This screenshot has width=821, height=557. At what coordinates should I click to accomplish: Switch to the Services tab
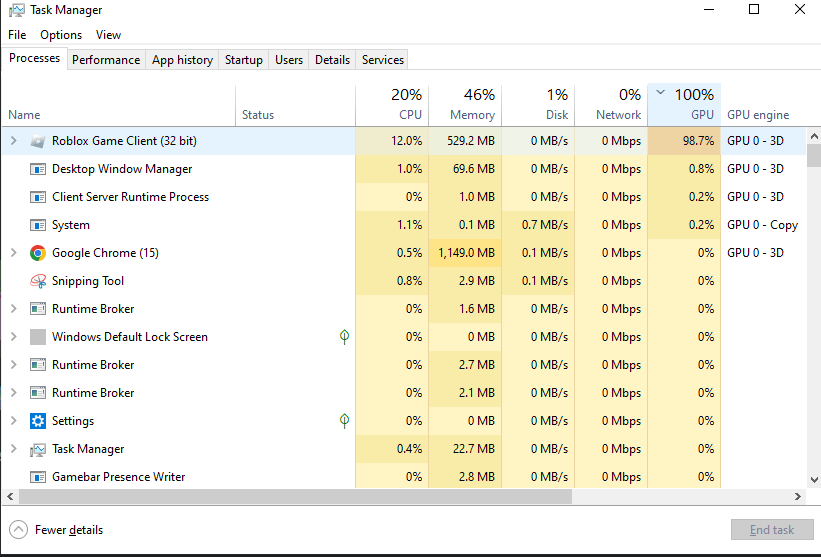click(383, 60)
